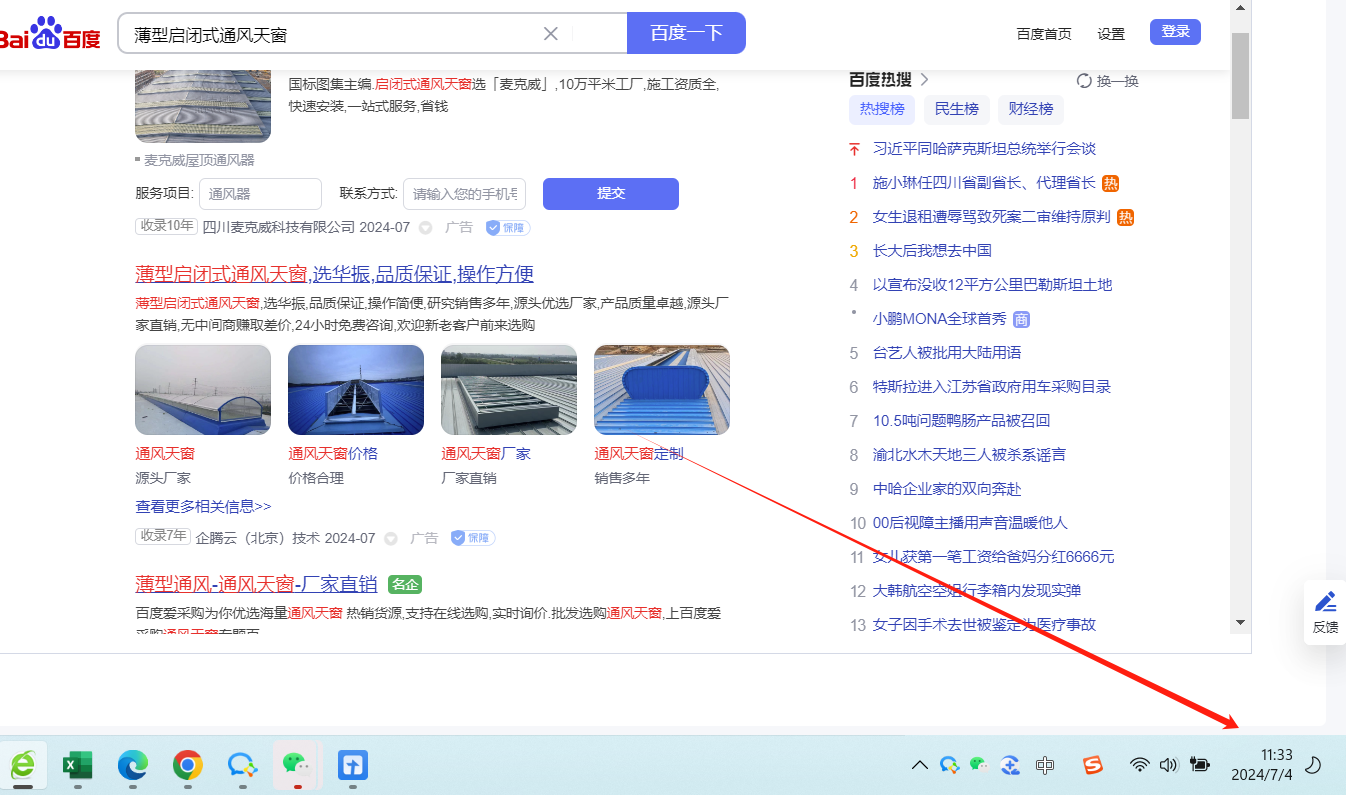The image size is (1346, 795).
Task: Open hot search 特斯拉进入江苏省政府用车采购目录
Action: pyautogui.click(x=992, y=387)
